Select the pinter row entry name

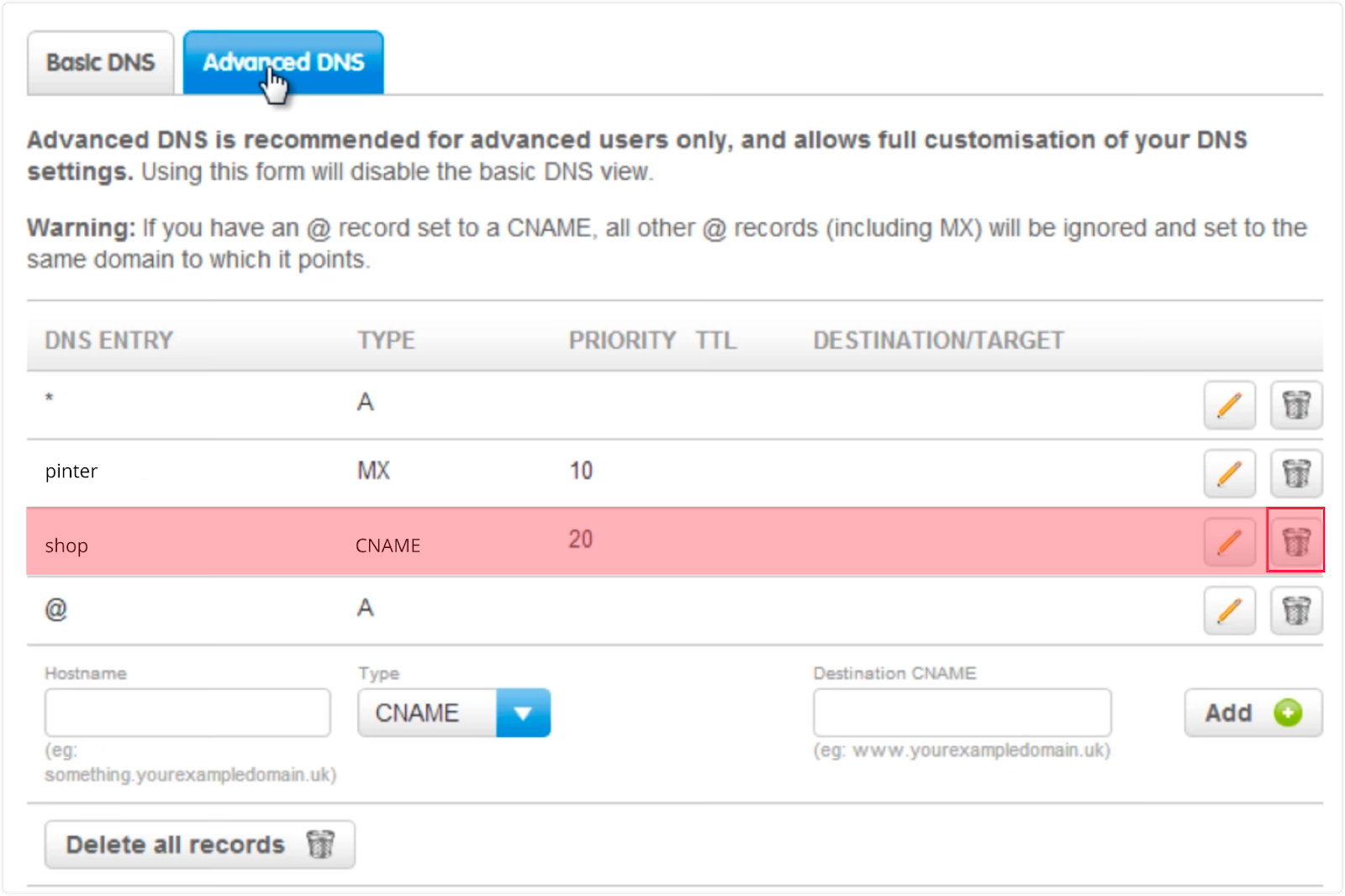click(x=71, y=471)
